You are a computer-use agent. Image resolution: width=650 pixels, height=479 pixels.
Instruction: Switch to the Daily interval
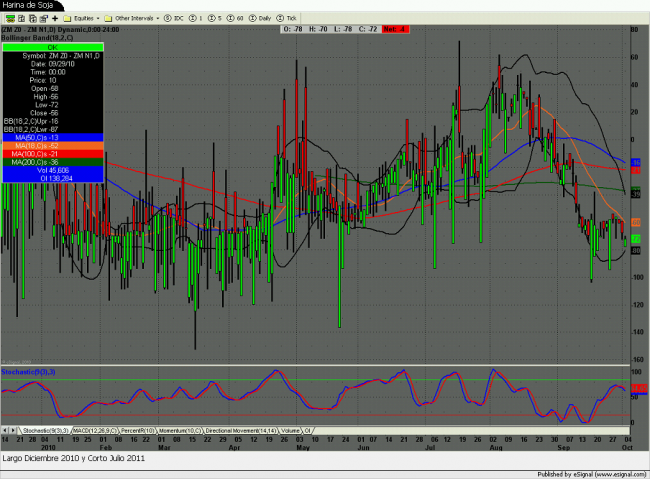[260, 18]
